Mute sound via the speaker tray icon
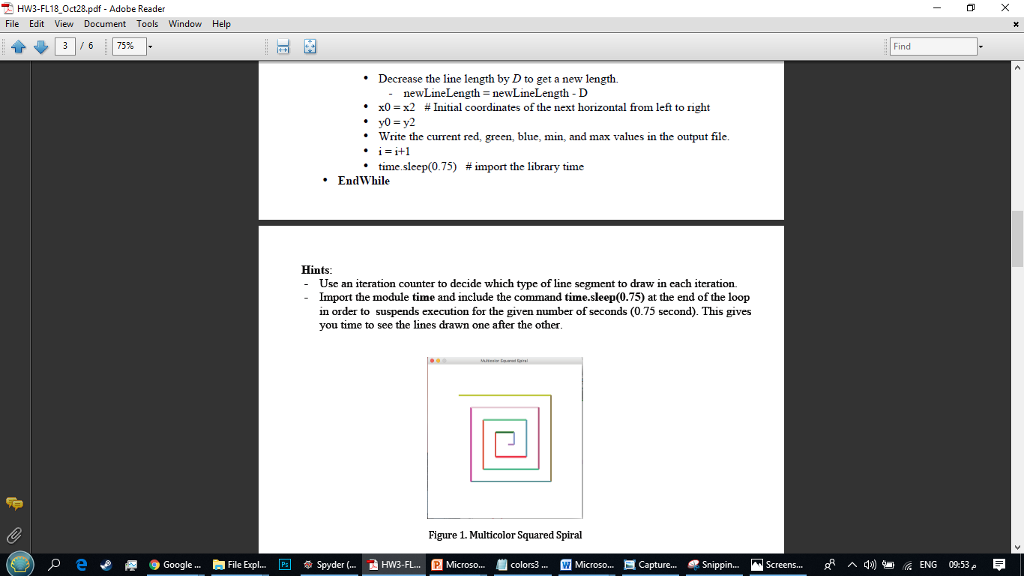Image resolution: width=1024 pixels, height=576 pixels. tap(868, 564)
